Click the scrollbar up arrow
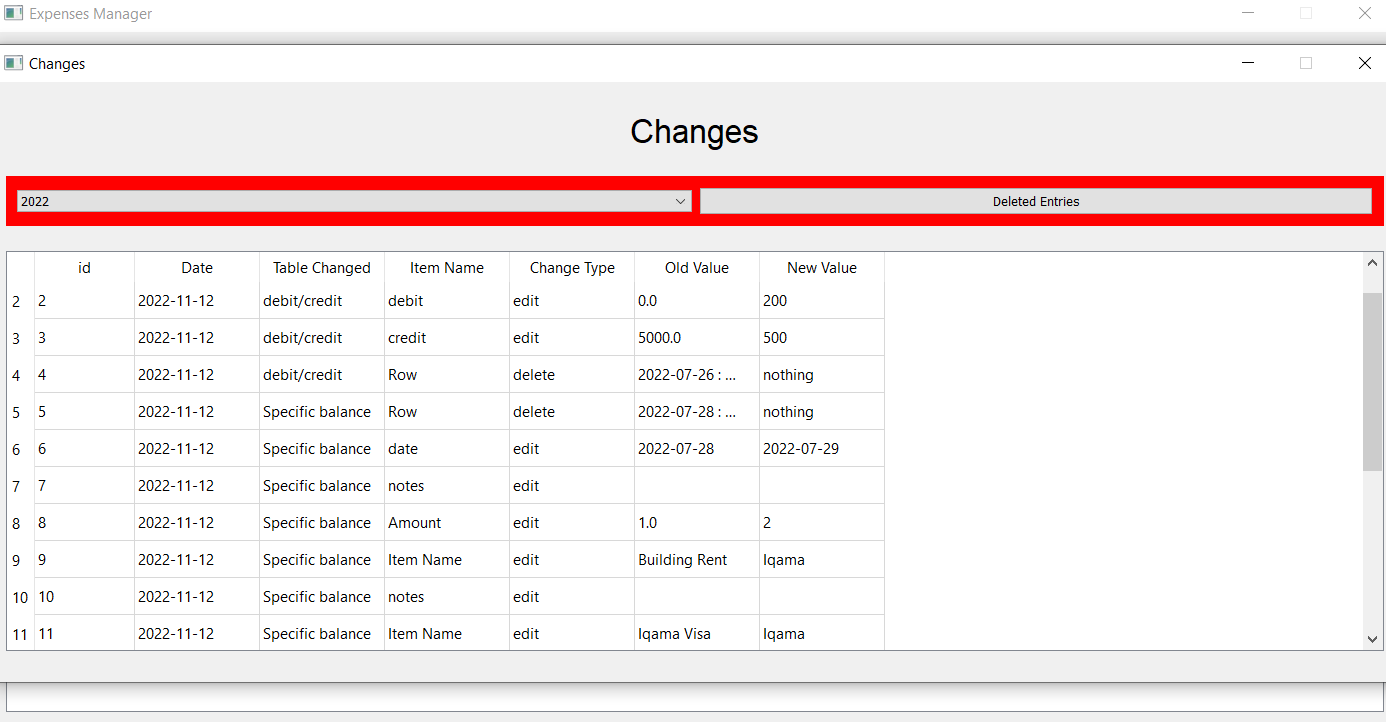Screen dimensions: 1386x722 pyautogui.click(x=1372, y=263)
